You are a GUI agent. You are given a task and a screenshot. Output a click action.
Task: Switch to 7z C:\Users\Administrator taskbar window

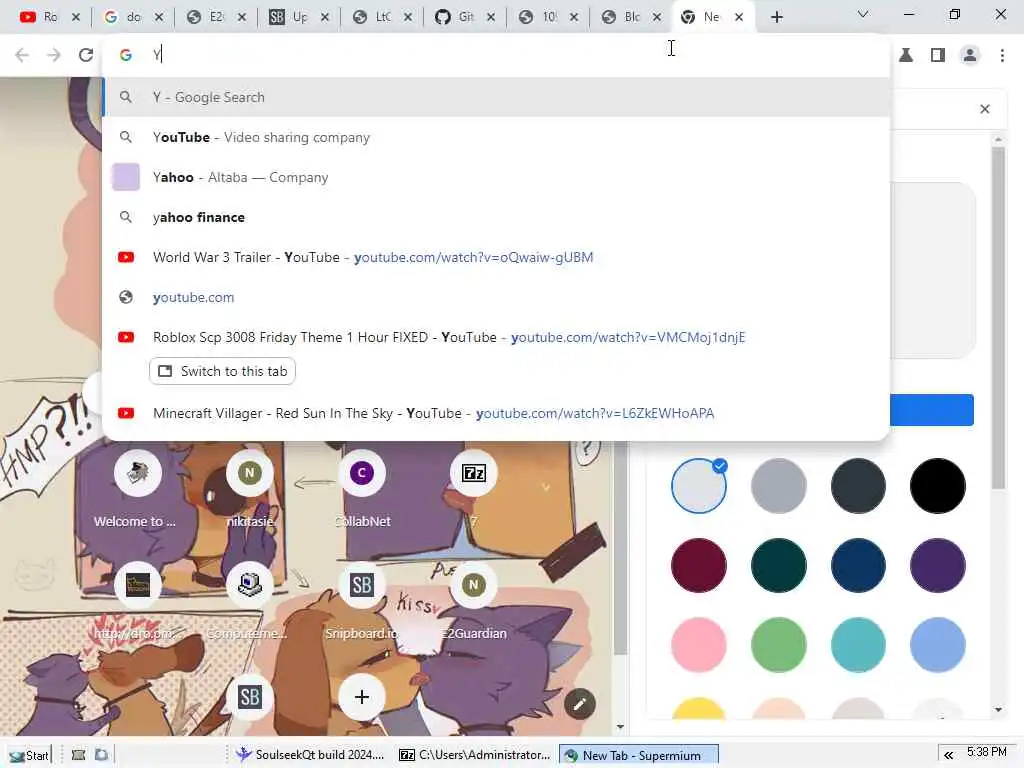pos(474,755)
